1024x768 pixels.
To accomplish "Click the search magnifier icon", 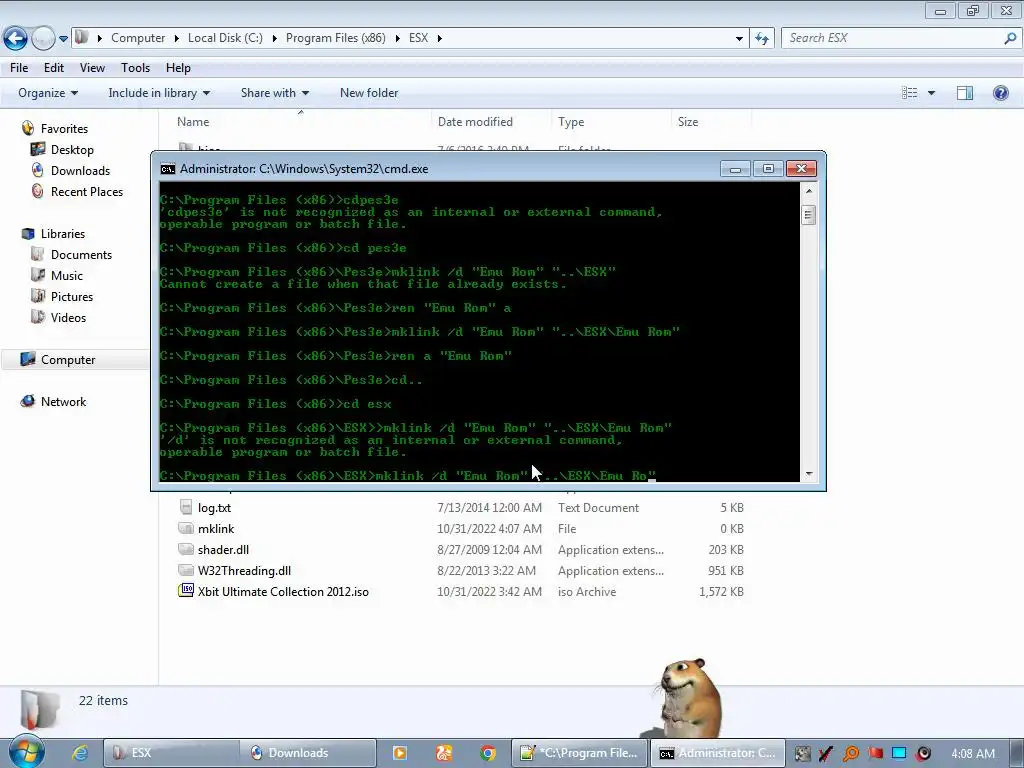I will tap(1010, 38).
